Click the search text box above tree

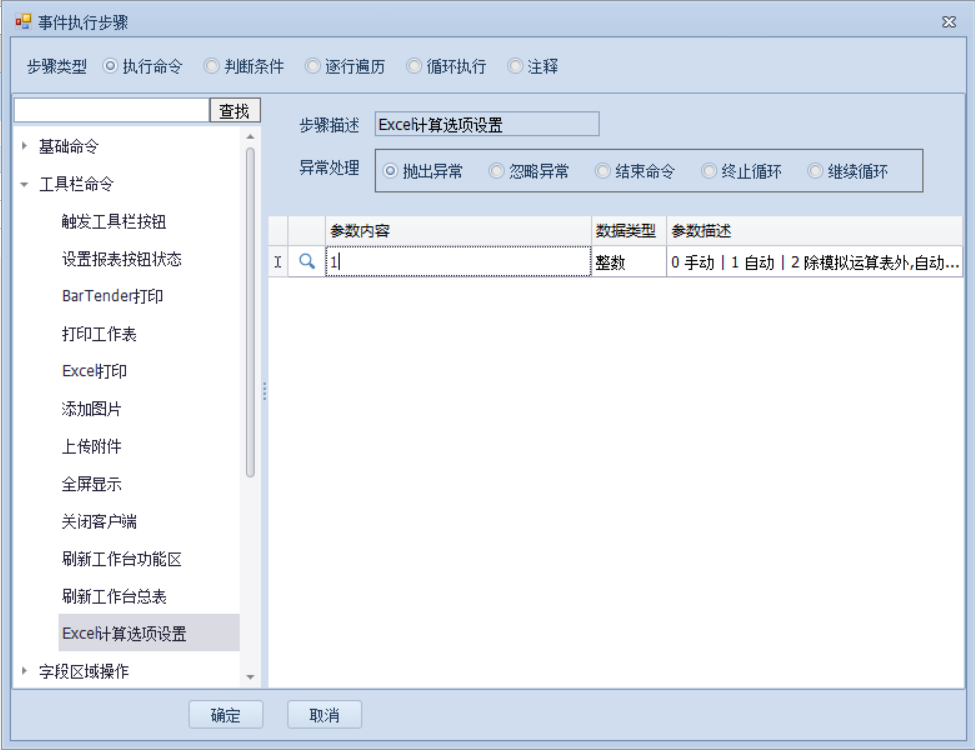pos(111,110)
